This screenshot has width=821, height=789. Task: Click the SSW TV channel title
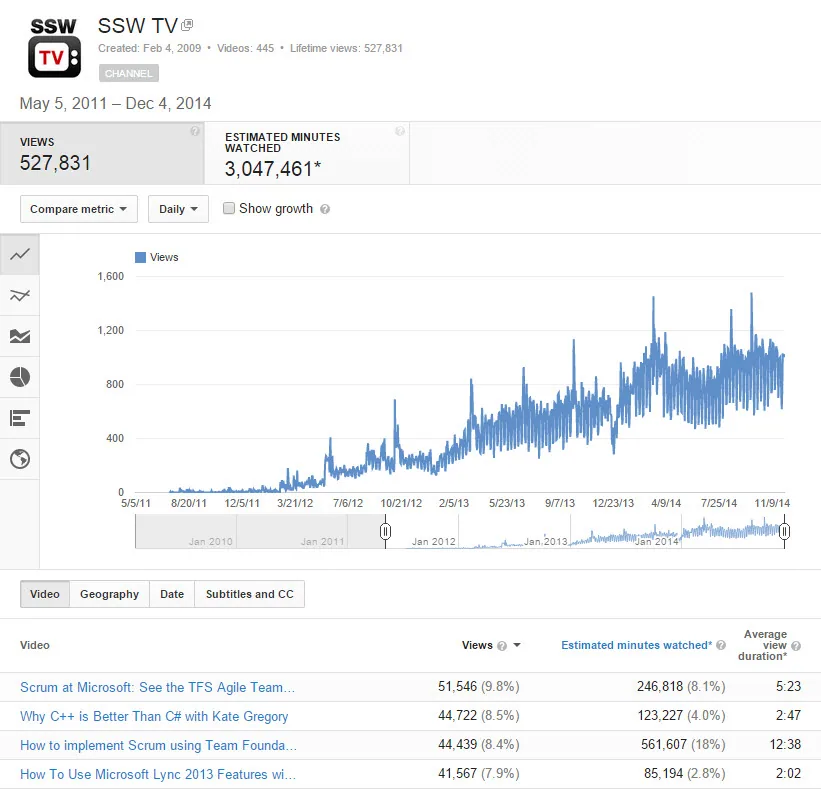coord(138,26)
